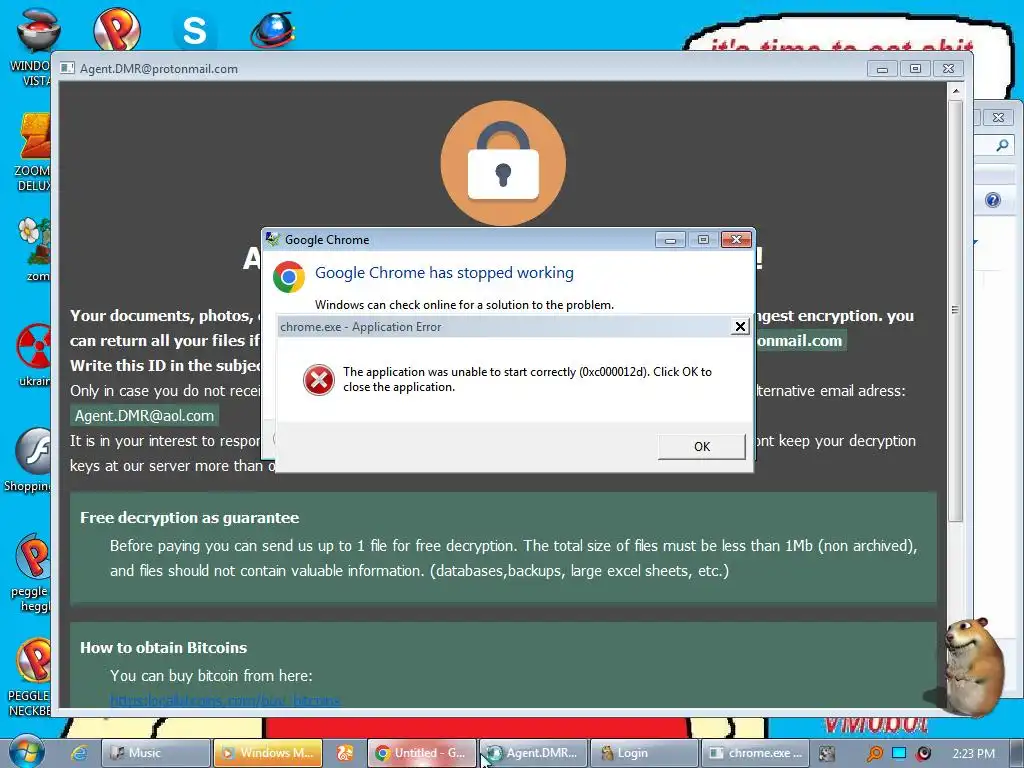This screenshot has width=1024, height=768.
Task: Click the 'Free decryption as guarantee' heading
Action: click(x=189, y=518)
